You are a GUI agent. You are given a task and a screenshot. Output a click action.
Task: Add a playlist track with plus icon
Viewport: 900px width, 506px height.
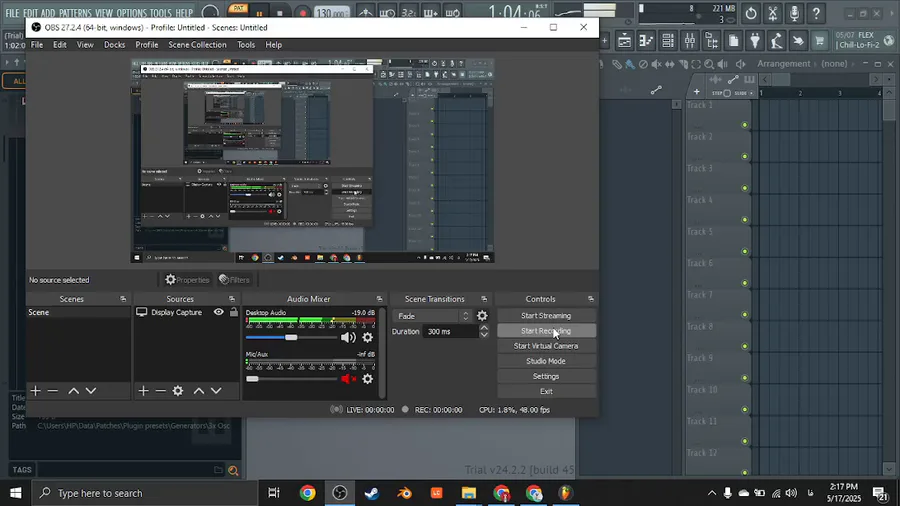click(x=696, y=92)
